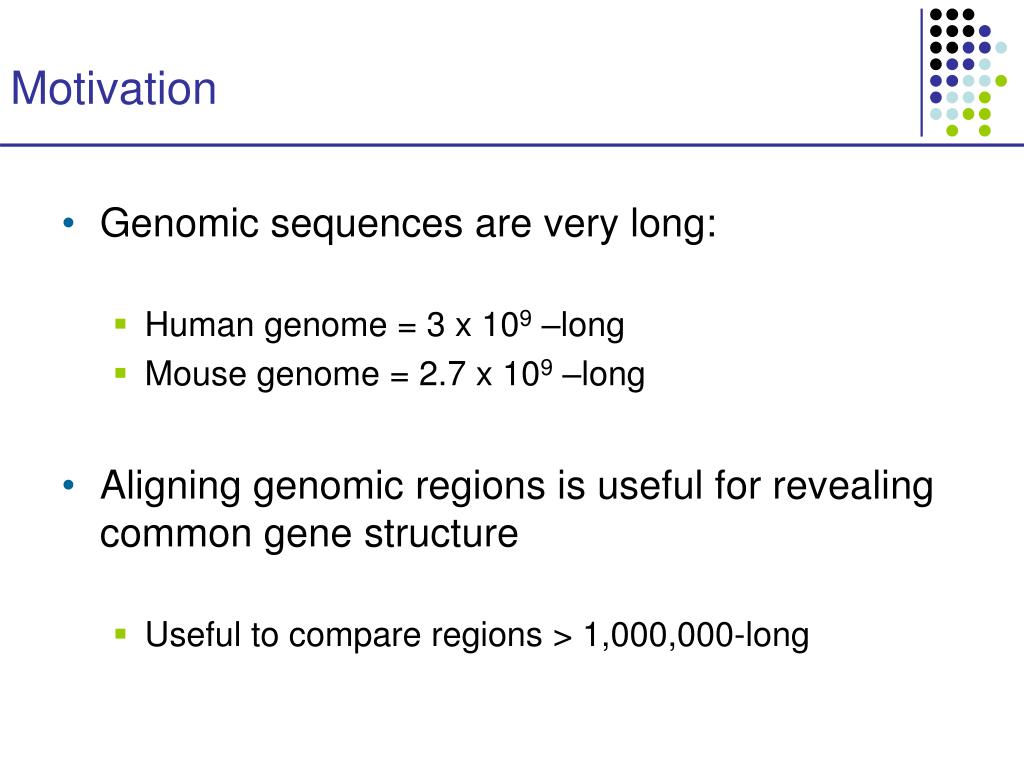
Task: Click the '1,000,000-long' number text
Action: [x=696, y=635]
